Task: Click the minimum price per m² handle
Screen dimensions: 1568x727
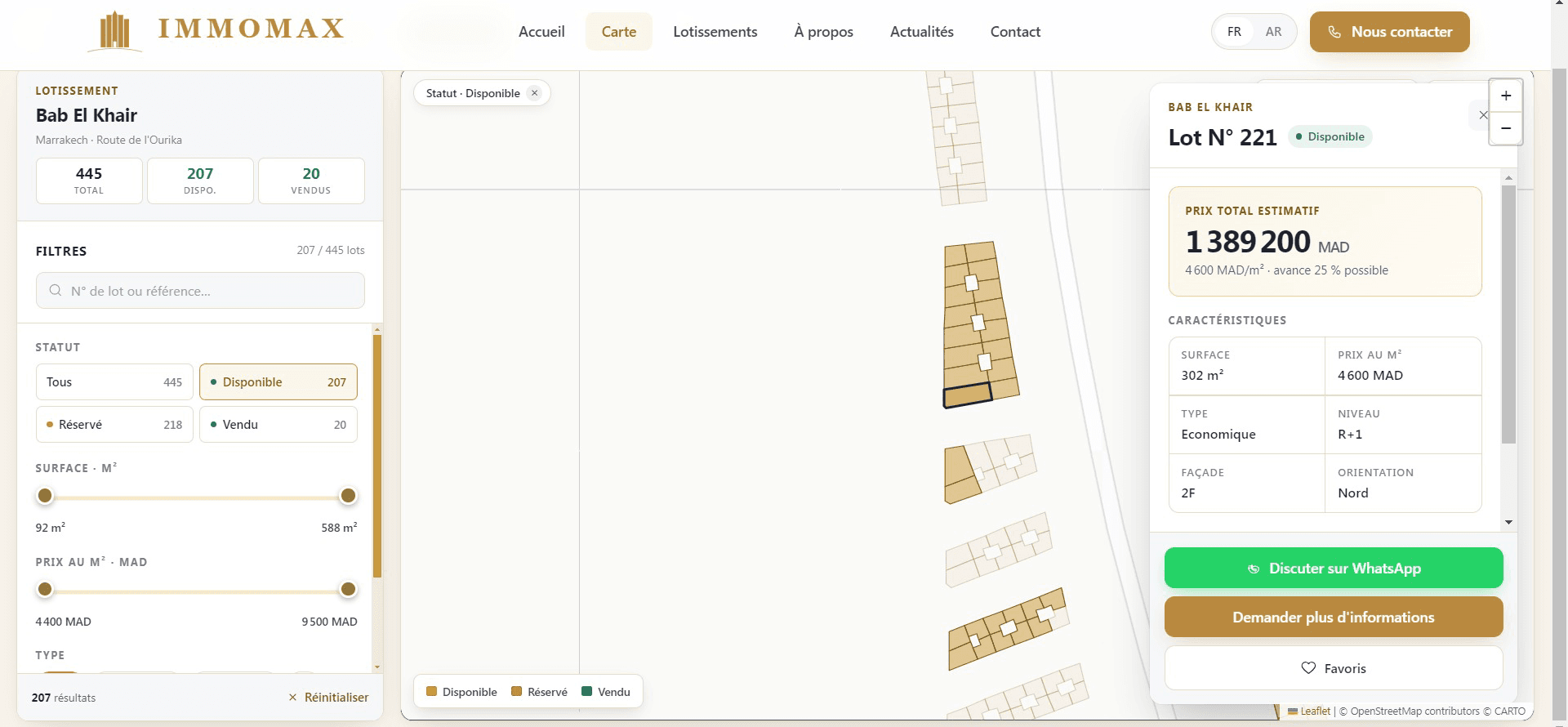Action: [x=45, y=589]
